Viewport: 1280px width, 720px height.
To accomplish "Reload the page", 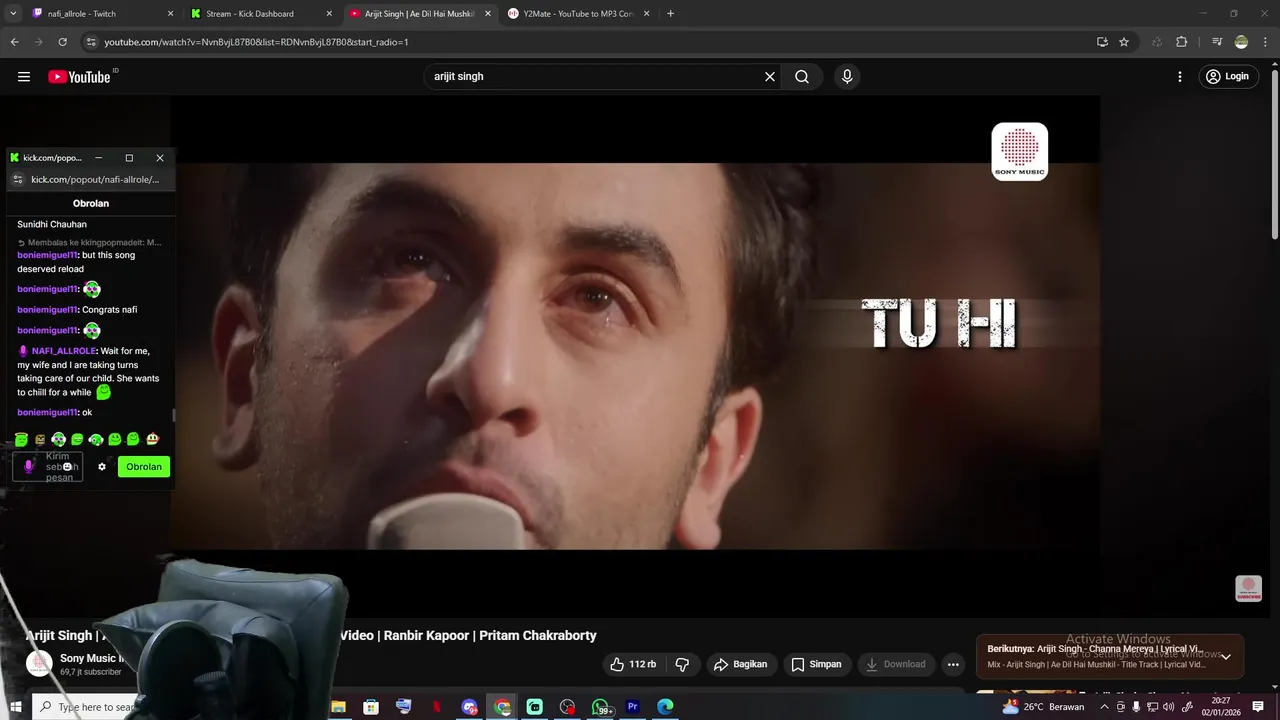I will 62,42.
